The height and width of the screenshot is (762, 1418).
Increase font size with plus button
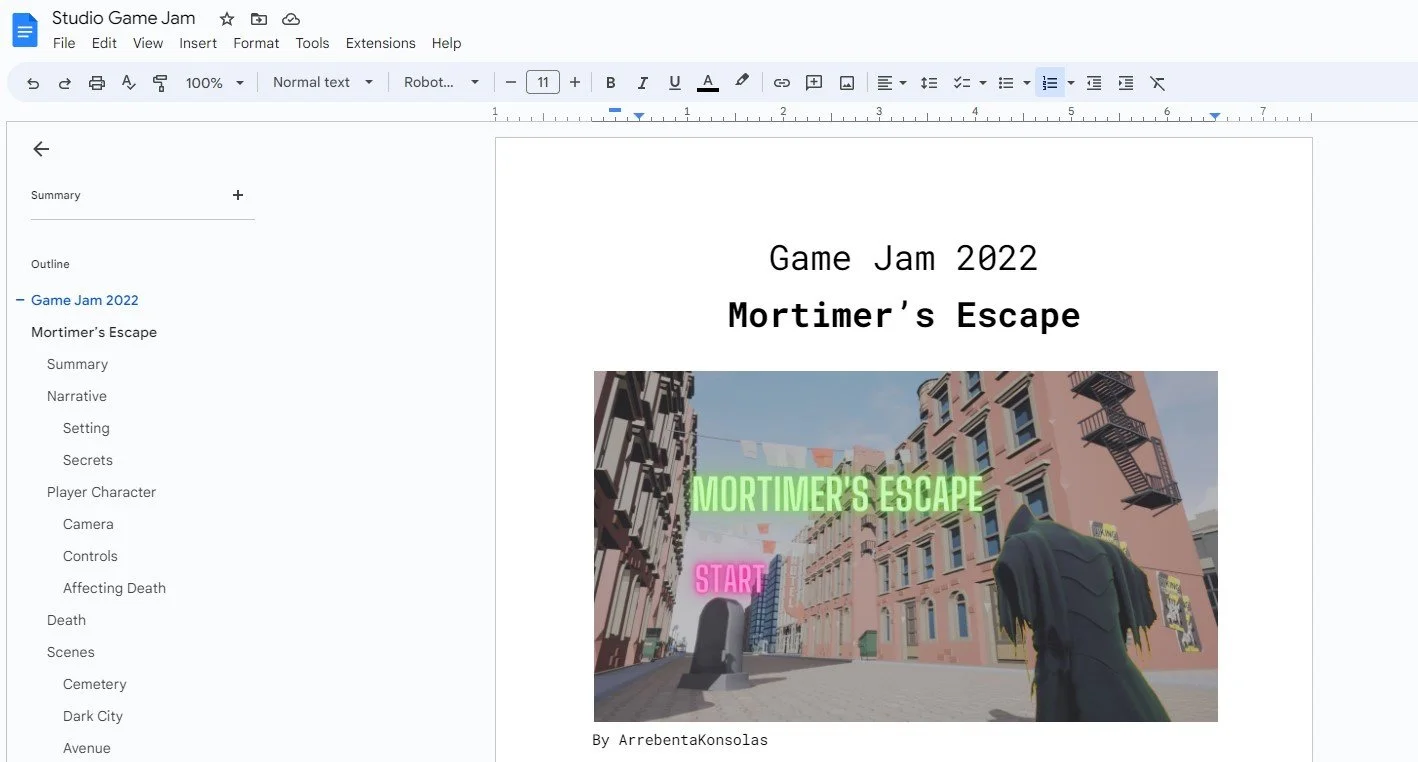(575, 83)
